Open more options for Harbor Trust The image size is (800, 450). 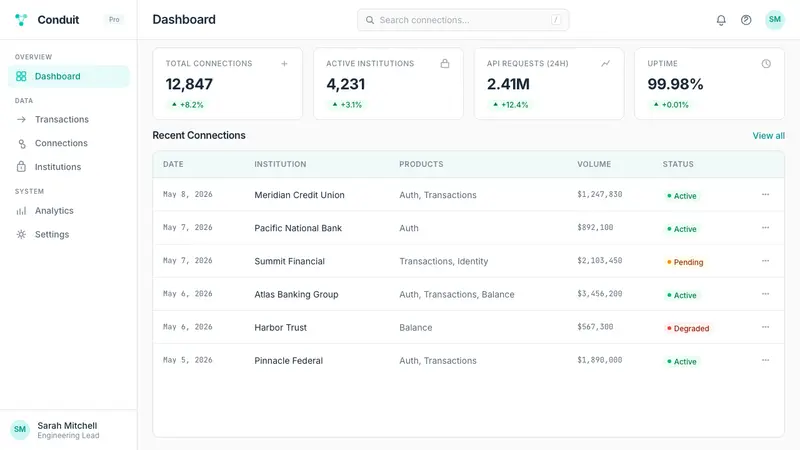pyautogui.click(x=765, y=327)
